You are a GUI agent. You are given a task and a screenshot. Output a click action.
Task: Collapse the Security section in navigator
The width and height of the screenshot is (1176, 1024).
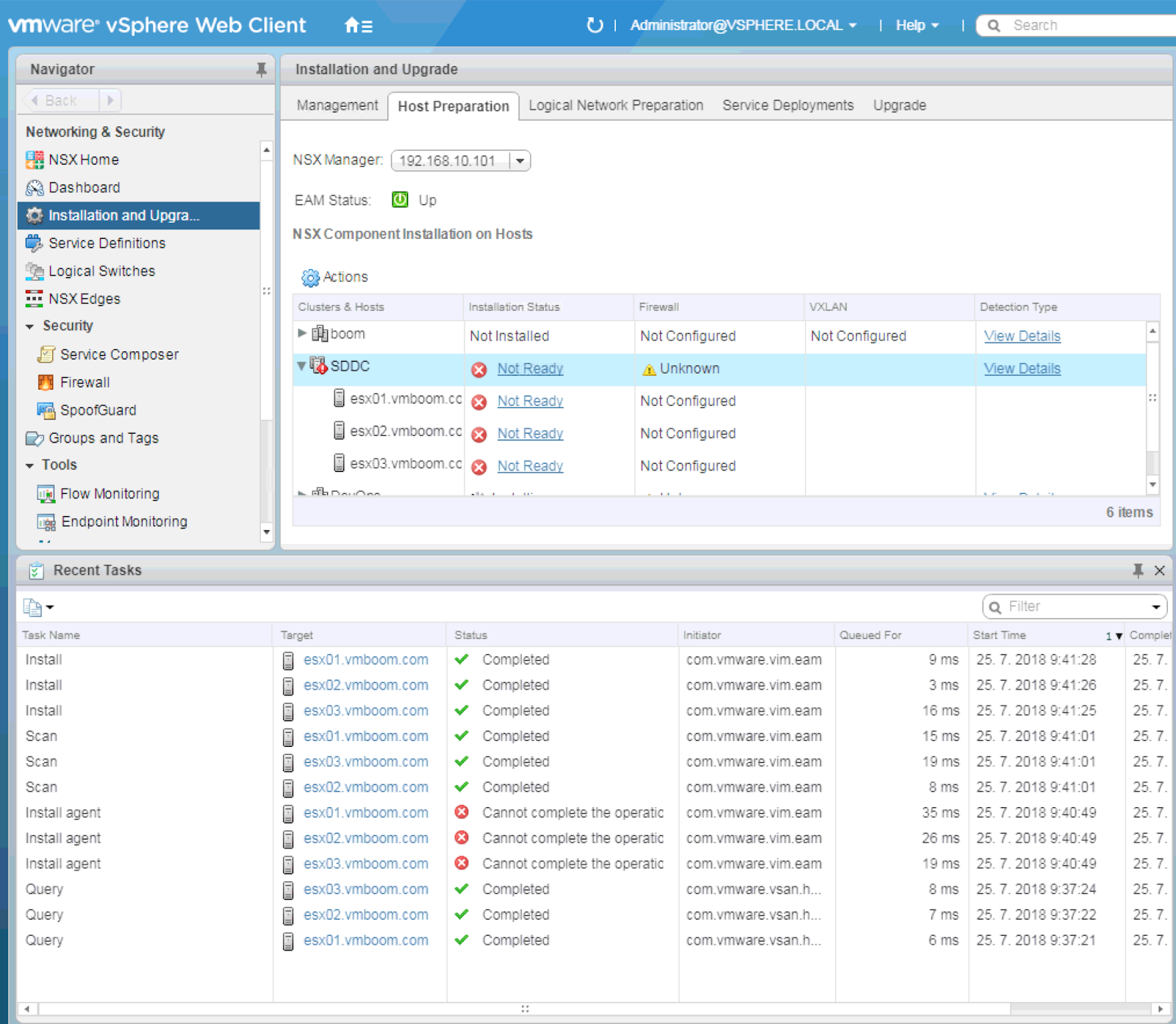point(30,326)
